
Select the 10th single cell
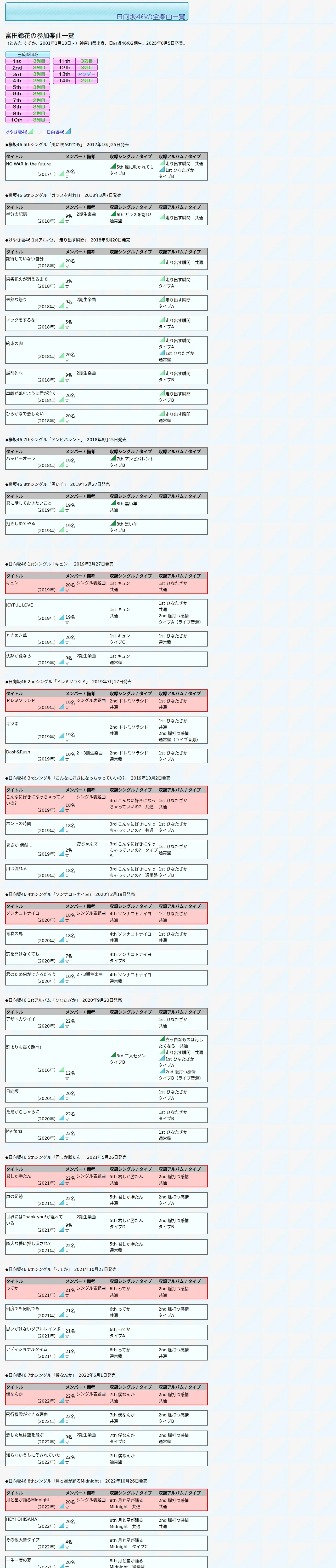[x=17, y=120]
